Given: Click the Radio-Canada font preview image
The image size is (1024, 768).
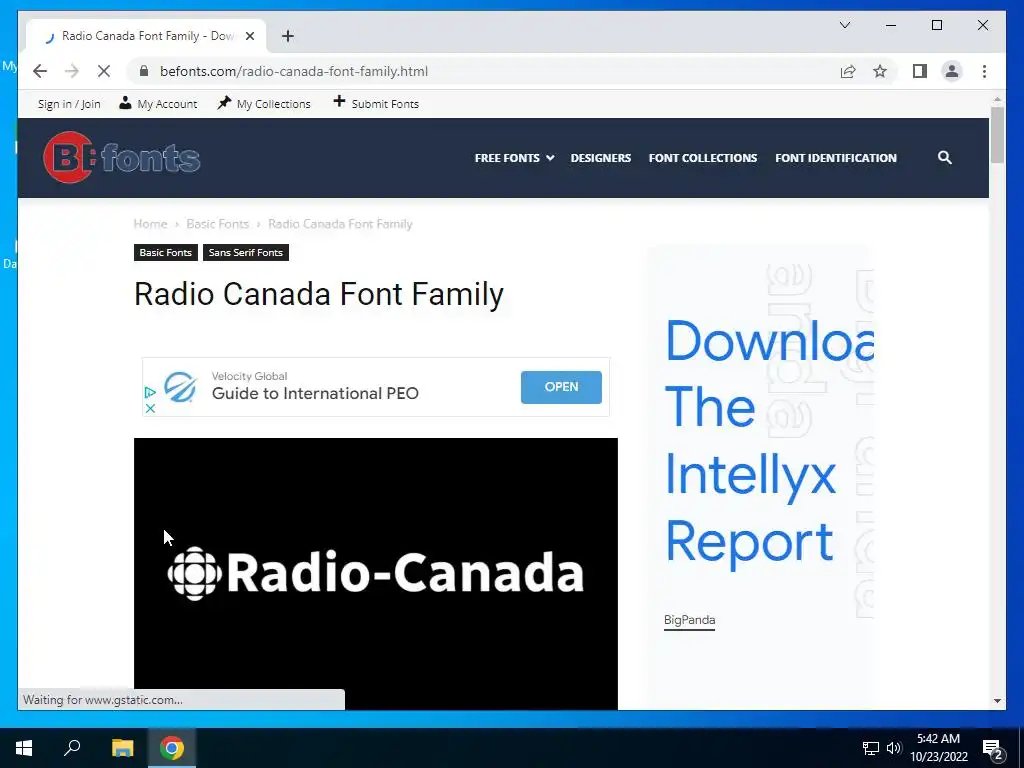Looking at the screenshot, I should pos(376,573).
